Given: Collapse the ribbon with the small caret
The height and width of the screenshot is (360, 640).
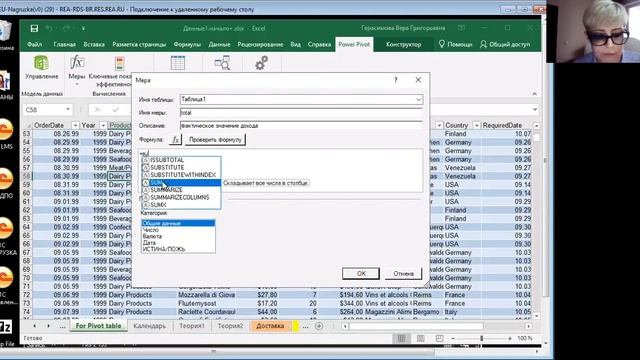Looking at the screenshot, I should (x=534, y=94).
